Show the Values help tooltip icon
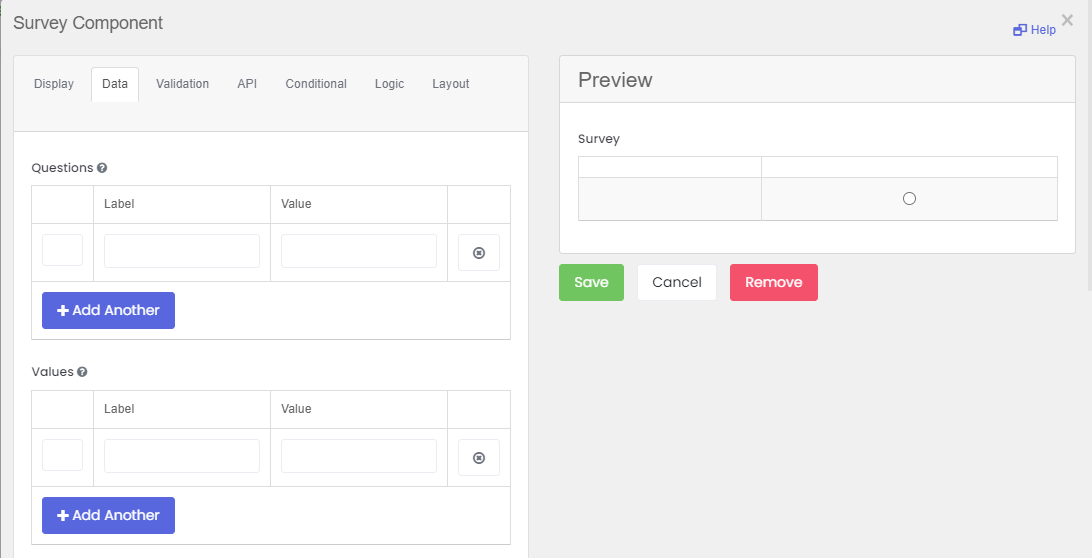1092x558 pixels. click(x=82, y=372)
